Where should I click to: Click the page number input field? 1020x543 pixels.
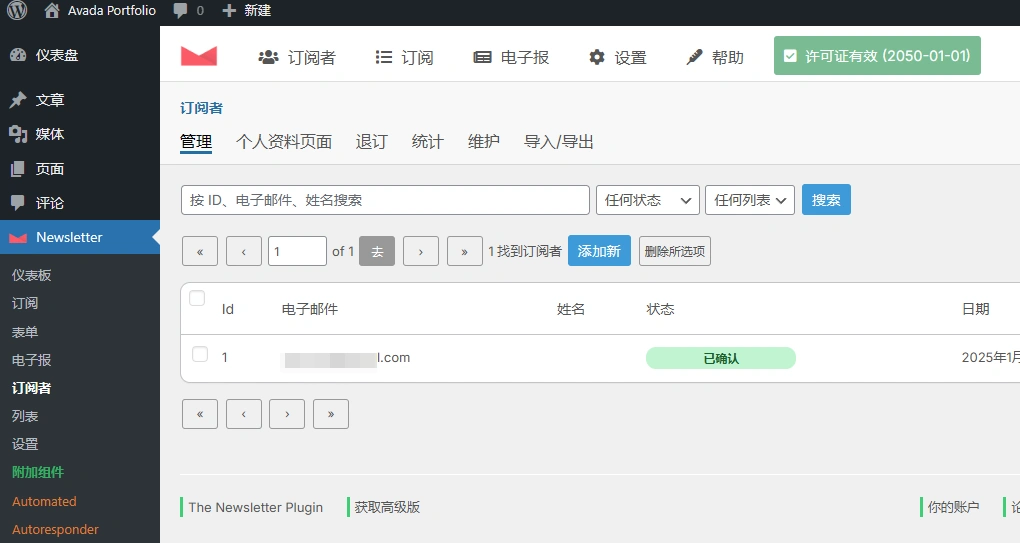297,251
